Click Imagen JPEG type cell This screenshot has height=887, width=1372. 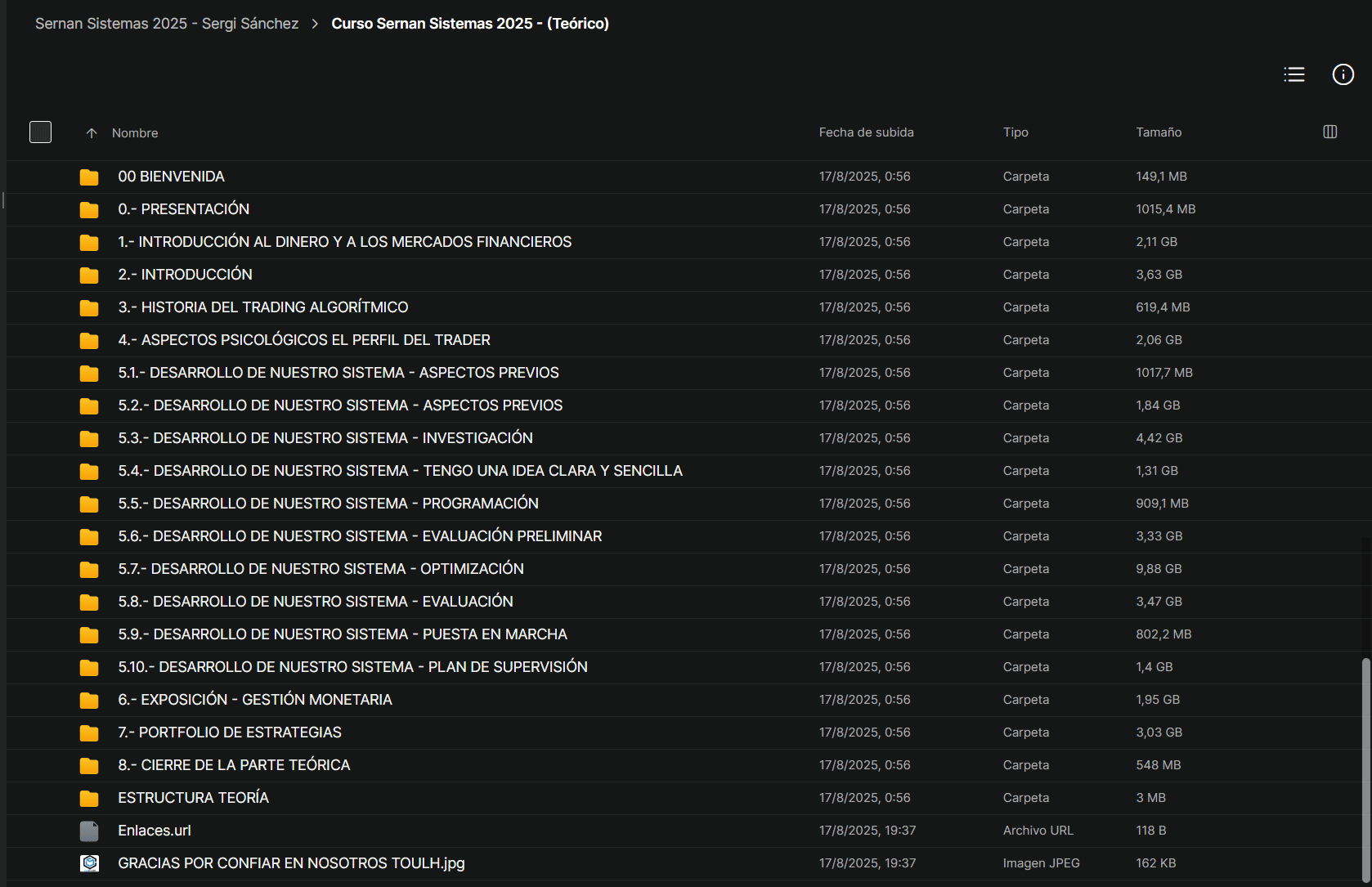(1042, 863)
